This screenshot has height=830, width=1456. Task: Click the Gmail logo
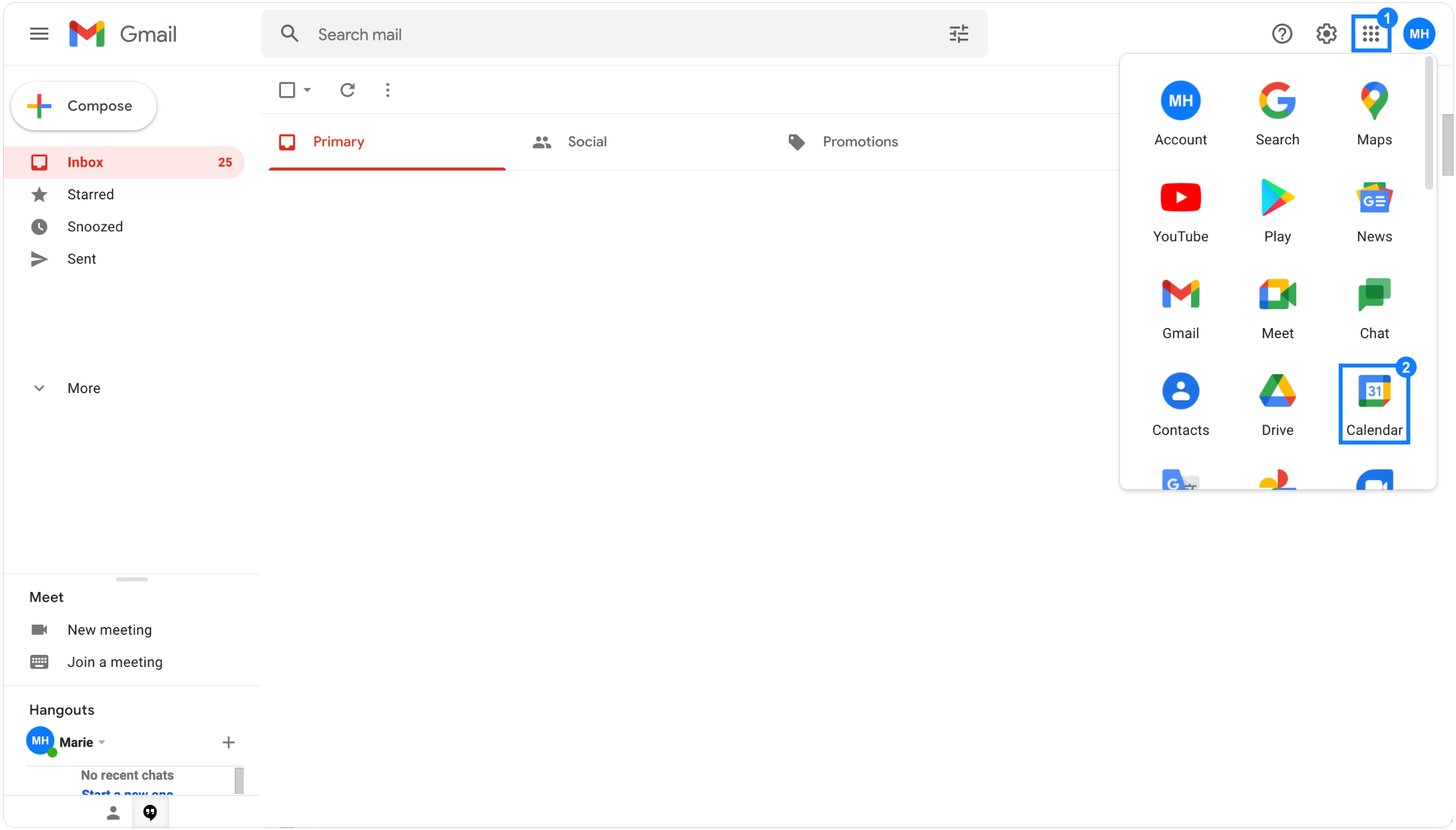coord(123,34)
